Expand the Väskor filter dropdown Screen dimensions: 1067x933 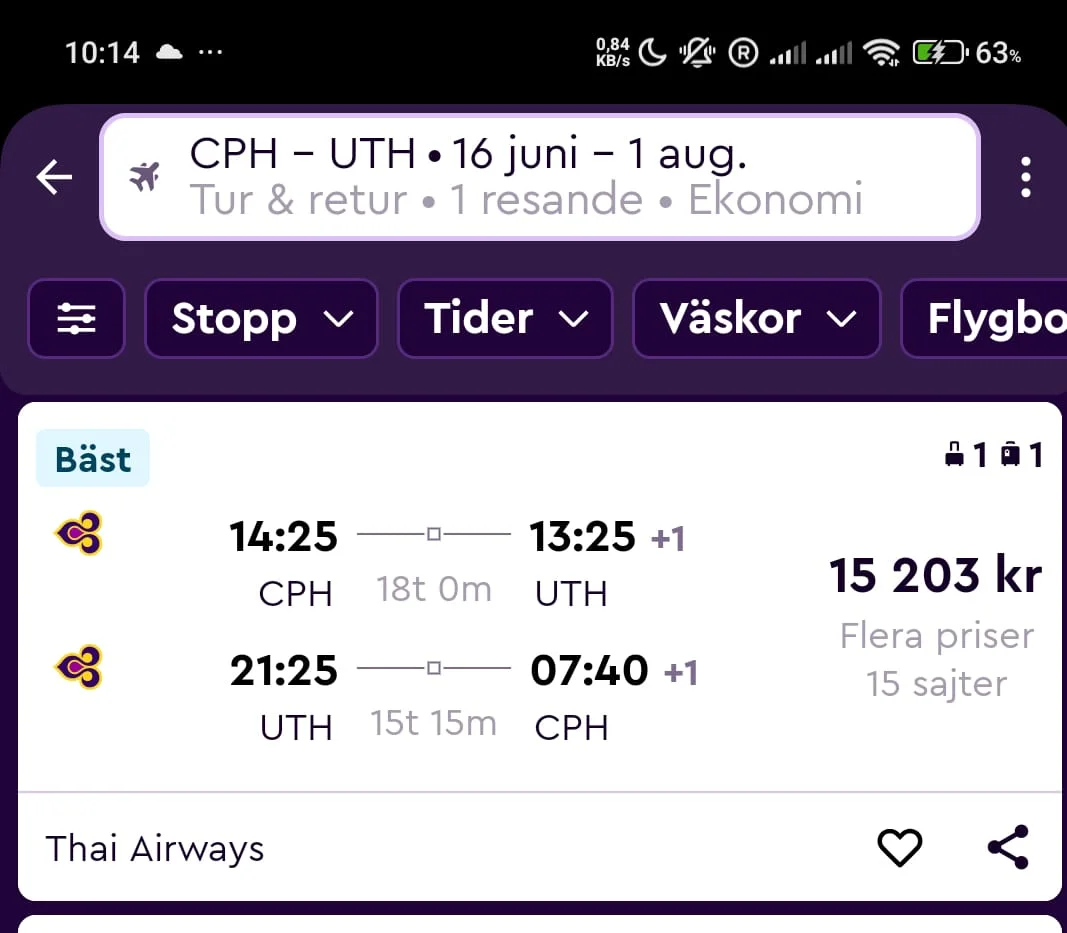[756, 319]
